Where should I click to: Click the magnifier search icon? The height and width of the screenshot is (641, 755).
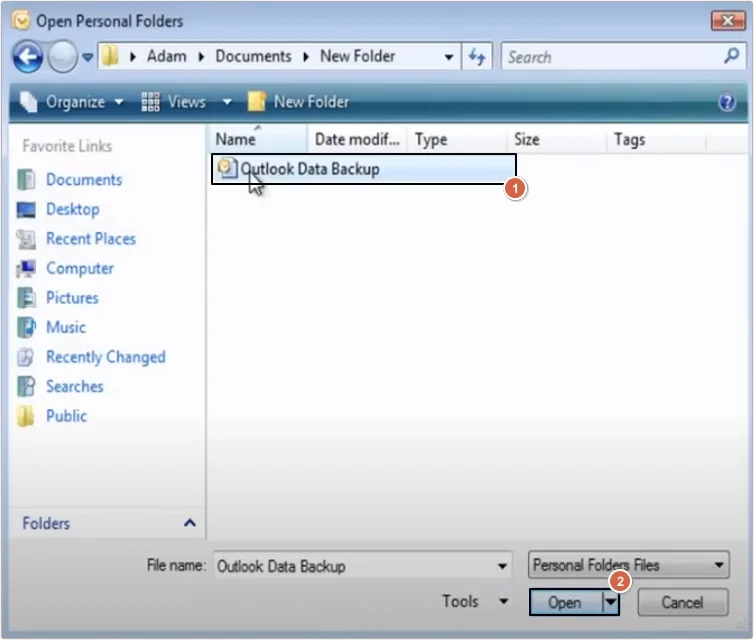pos(731,56)
